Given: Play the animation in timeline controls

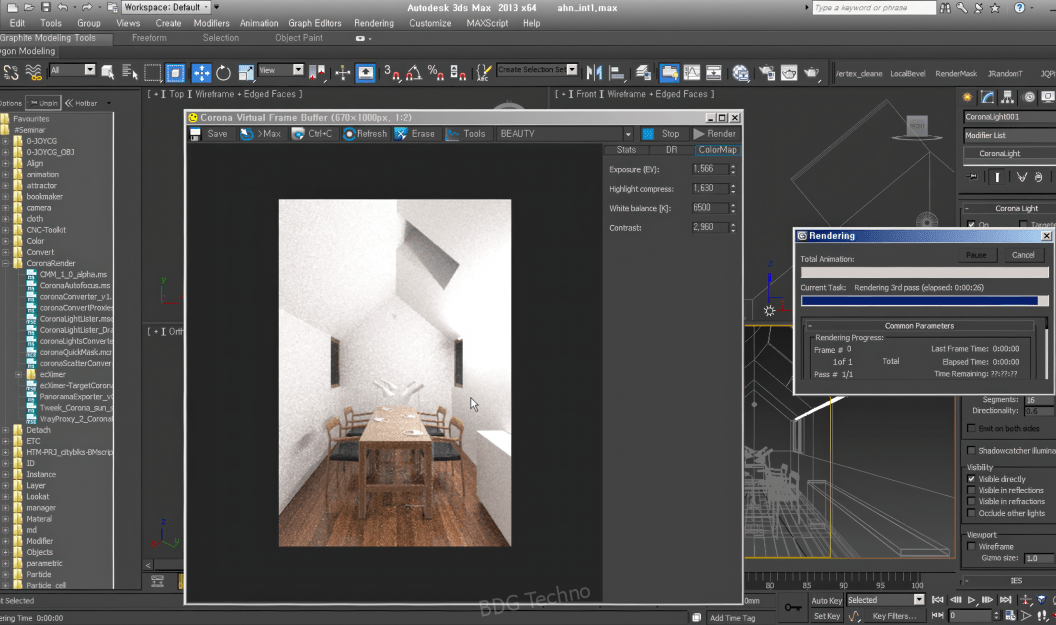Looking at the screenshot, I should [x=971, y=599].
